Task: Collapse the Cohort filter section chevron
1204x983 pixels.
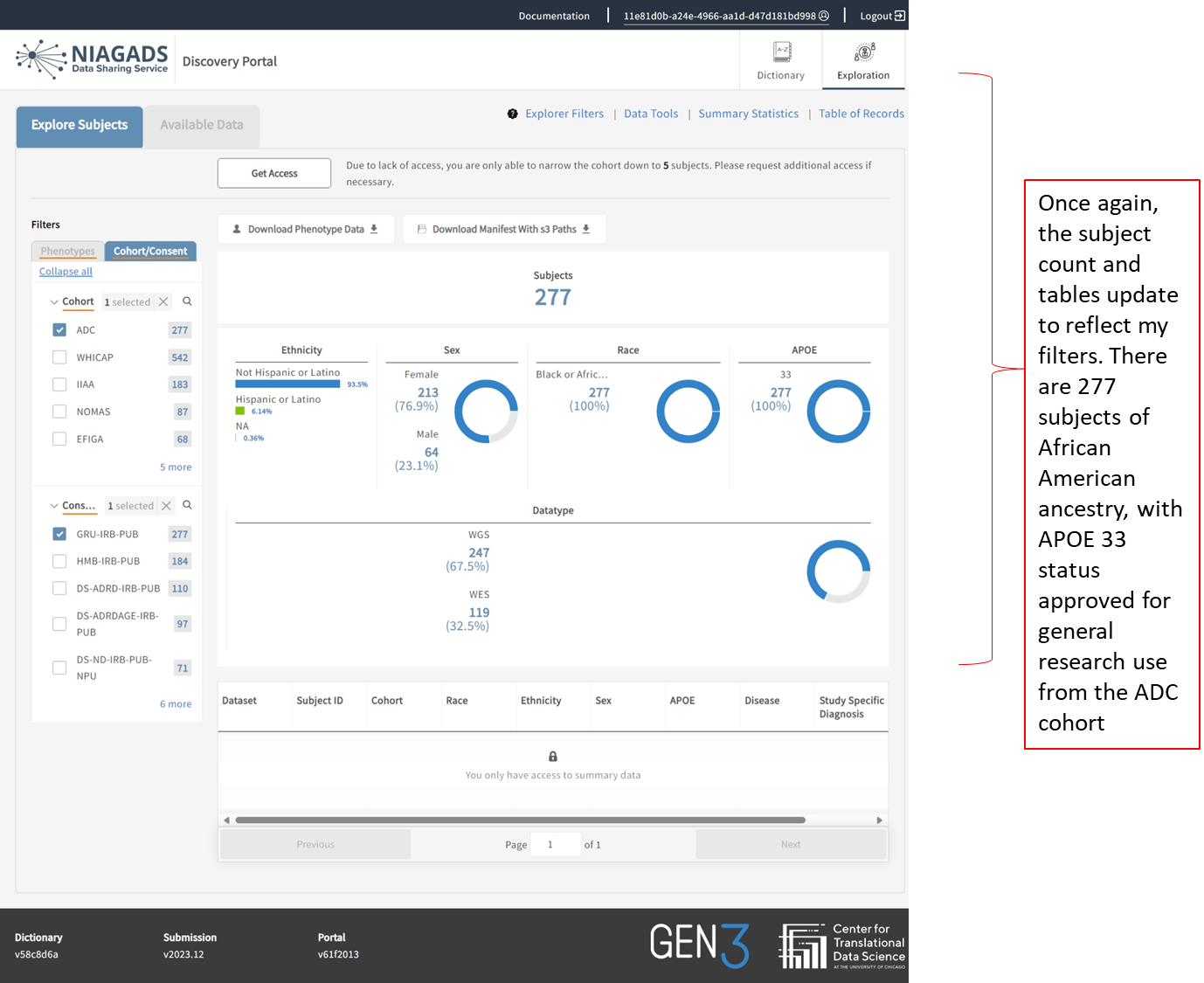Action: coord(54,302)
